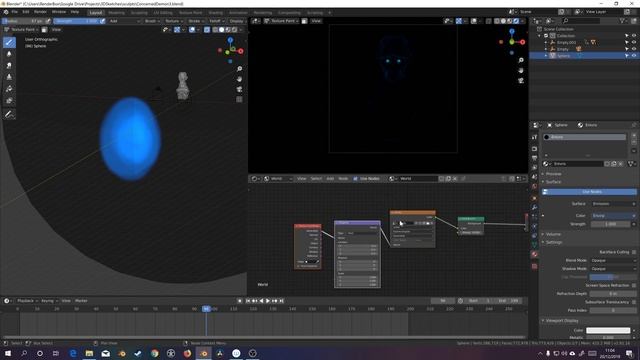640x360 pixels.
Task: Open Brush settings popover
Action: pyautogui.click(x=151, y=21)
